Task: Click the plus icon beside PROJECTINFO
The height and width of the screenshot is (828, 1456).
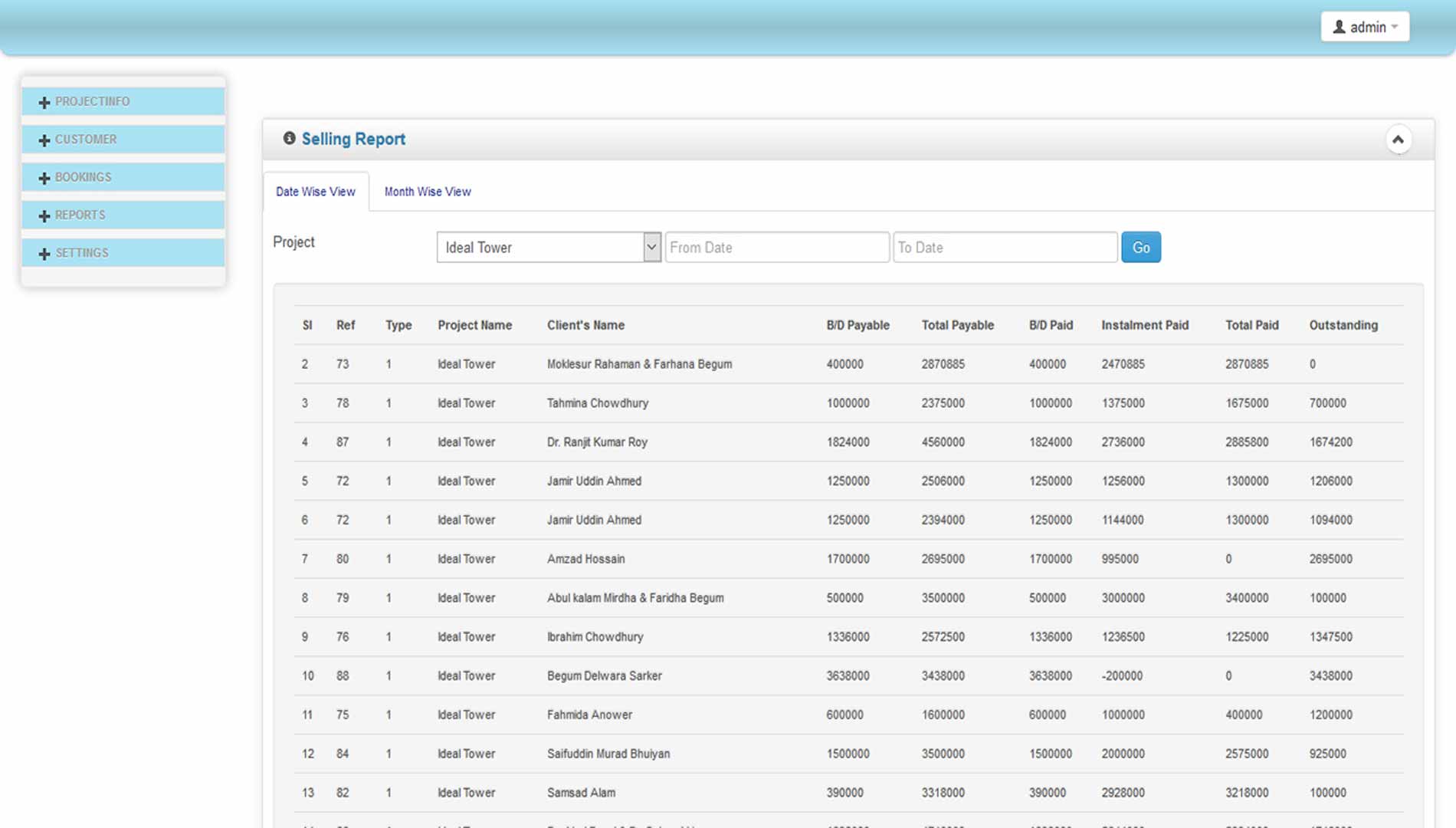Action: coord(44,102)
